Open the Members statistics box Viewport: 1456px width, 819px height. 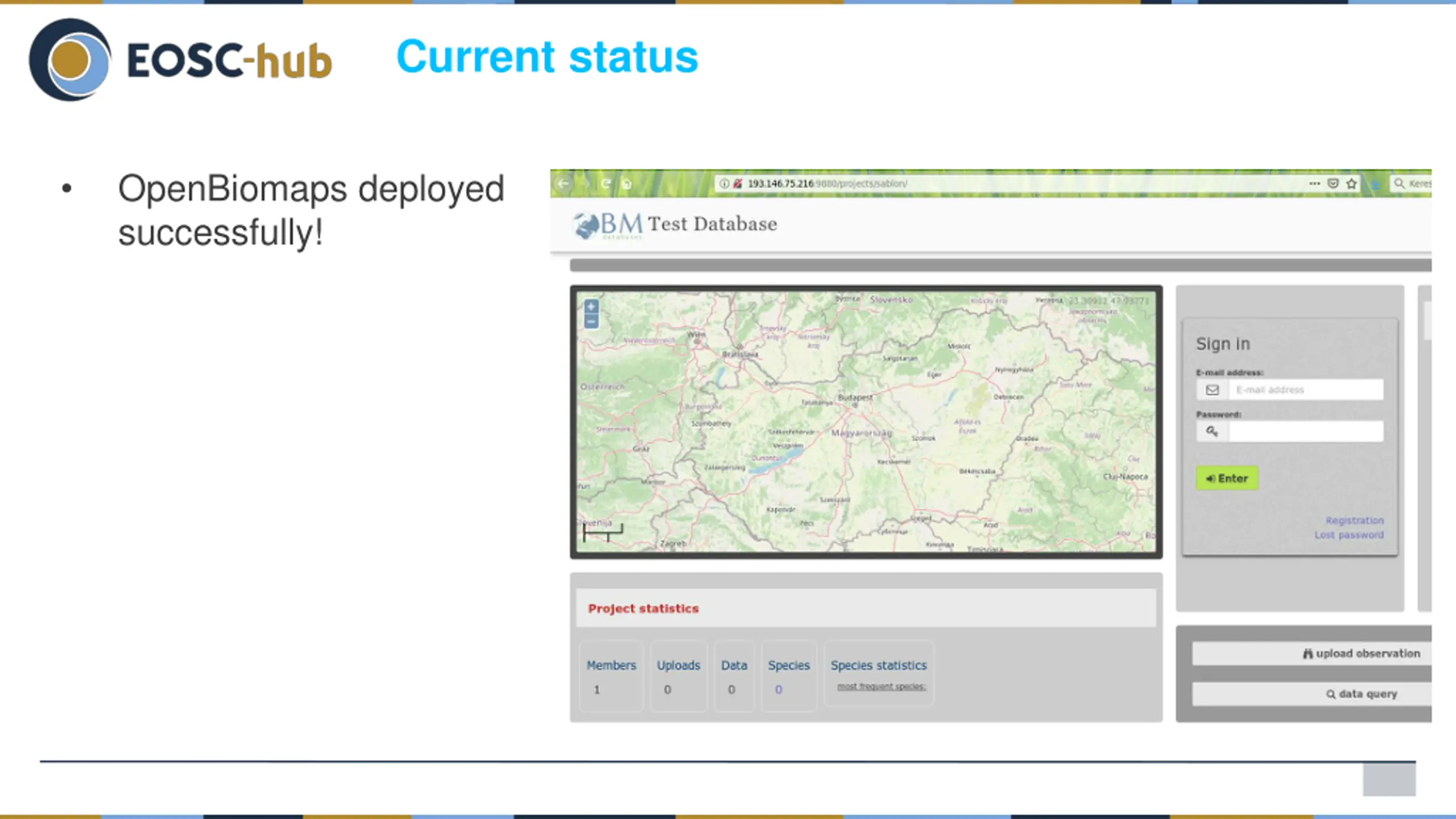(x=611, y=676)
